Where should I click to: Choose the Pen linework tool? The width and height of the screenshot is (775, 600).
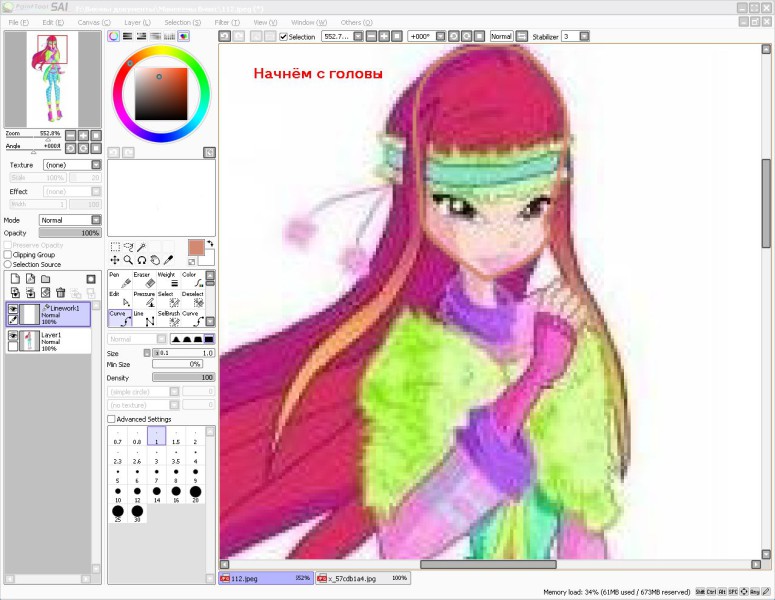[x=120, y=279]
